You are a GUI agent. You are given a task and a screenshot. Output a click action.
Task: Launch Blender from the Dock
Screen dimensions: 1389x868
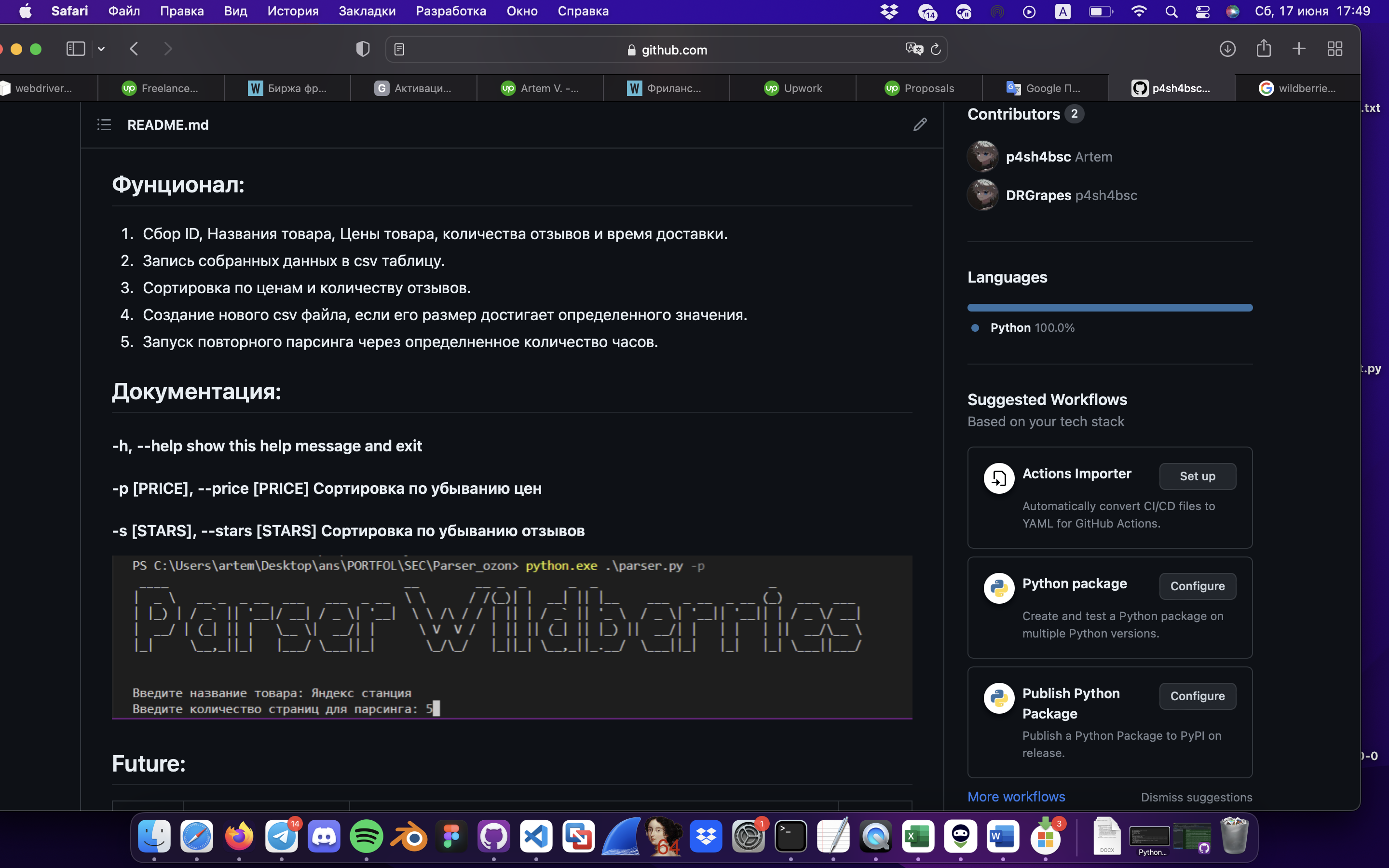click(x=409, y=836)
